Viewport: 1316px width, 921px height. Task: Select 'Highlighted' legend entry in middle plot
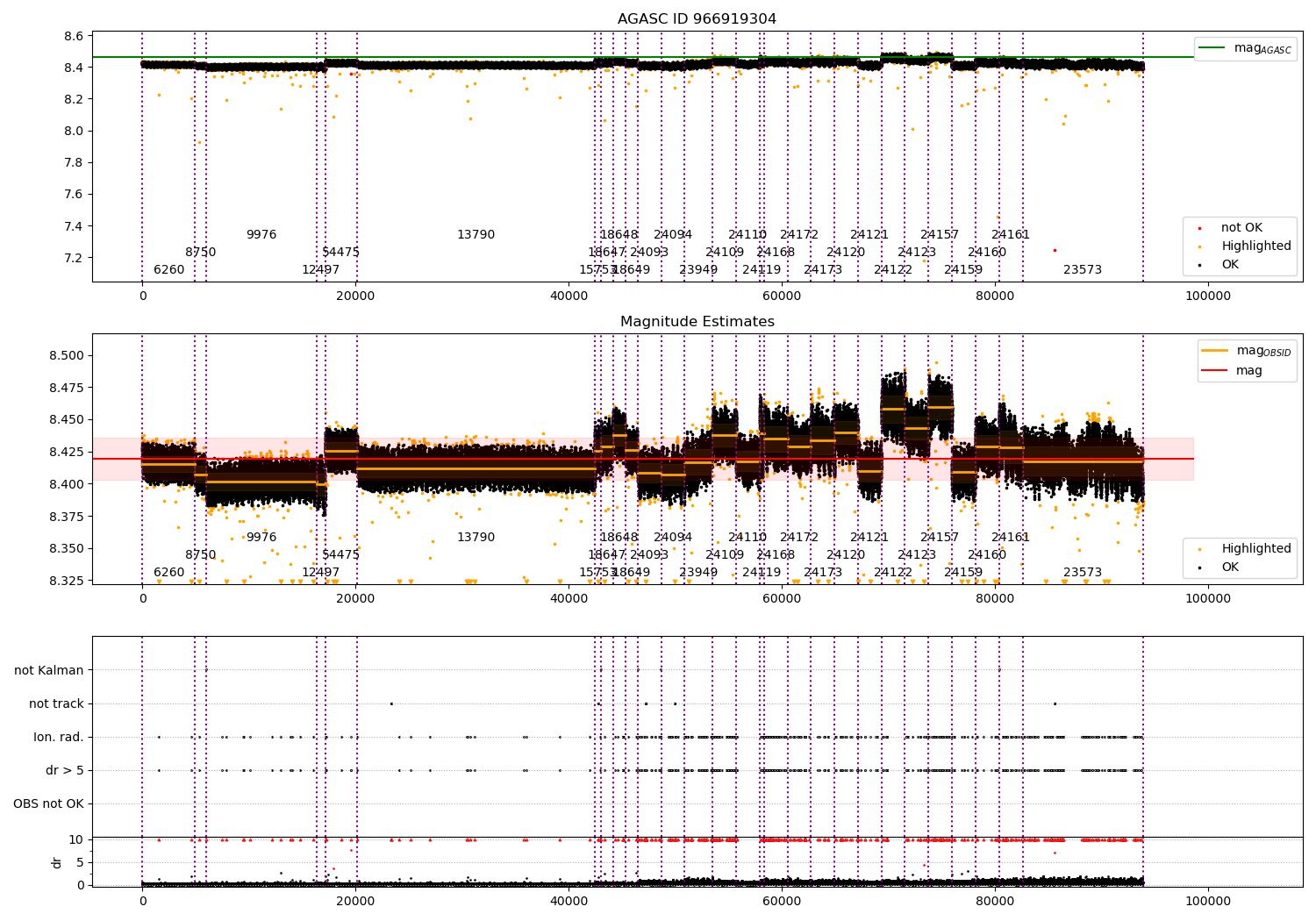point(1246,549)
